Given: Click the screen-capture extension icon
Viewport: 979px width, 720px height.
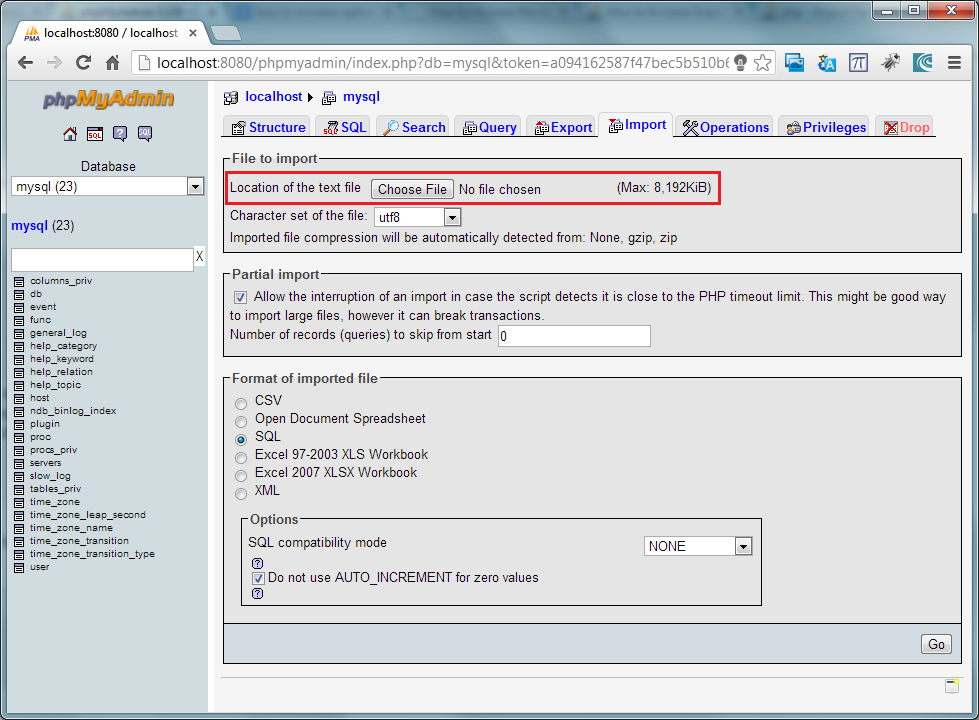Looking at the screenshot, I should point(794,62).
